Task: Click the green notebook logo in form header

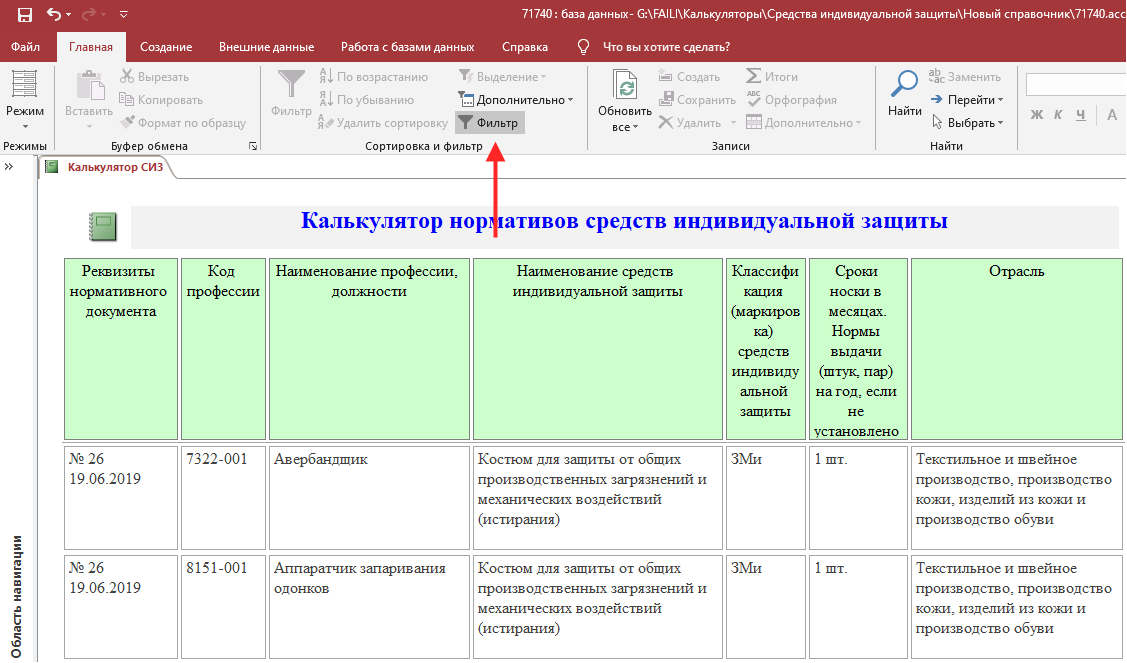Action: coord(103,227)
